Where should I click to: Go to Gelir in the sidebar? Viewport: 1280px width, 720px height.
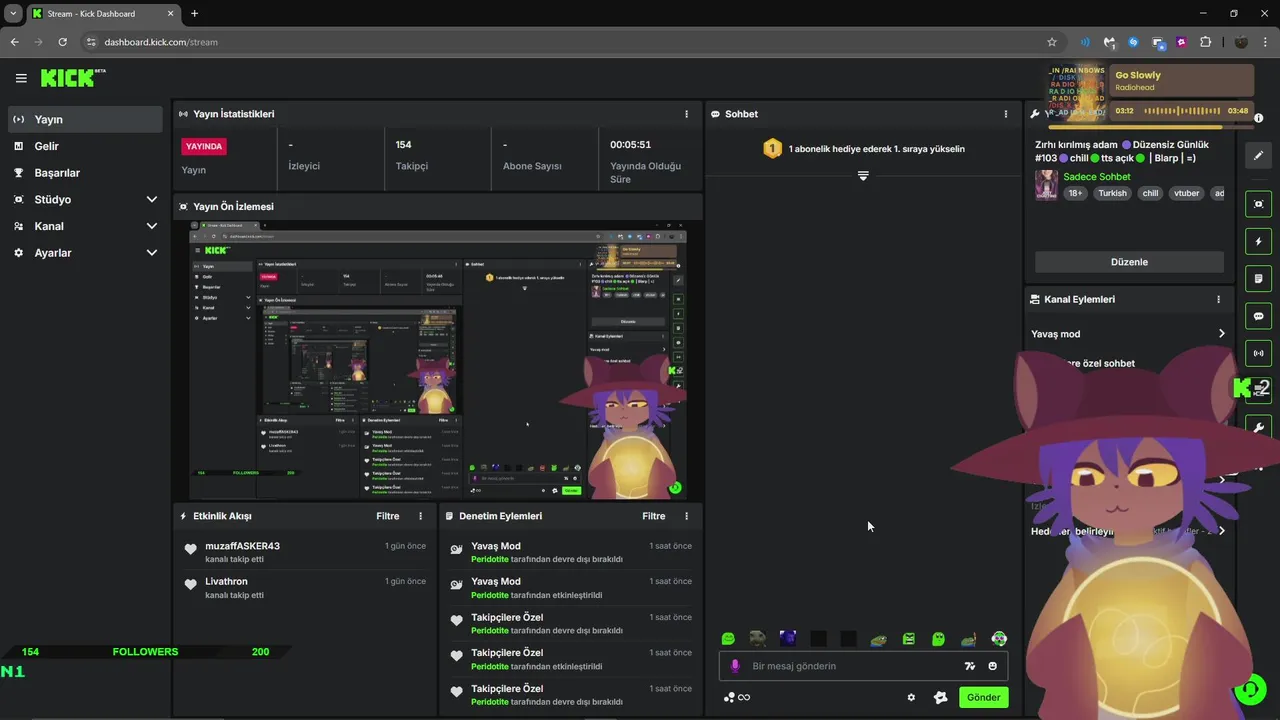click(85, 146)
